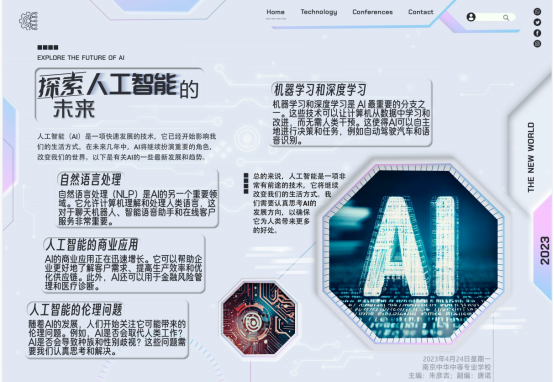Click the THE NEW WORLD vertical text
This screenshot has height=382, width=554.
(x=531, y=158)
